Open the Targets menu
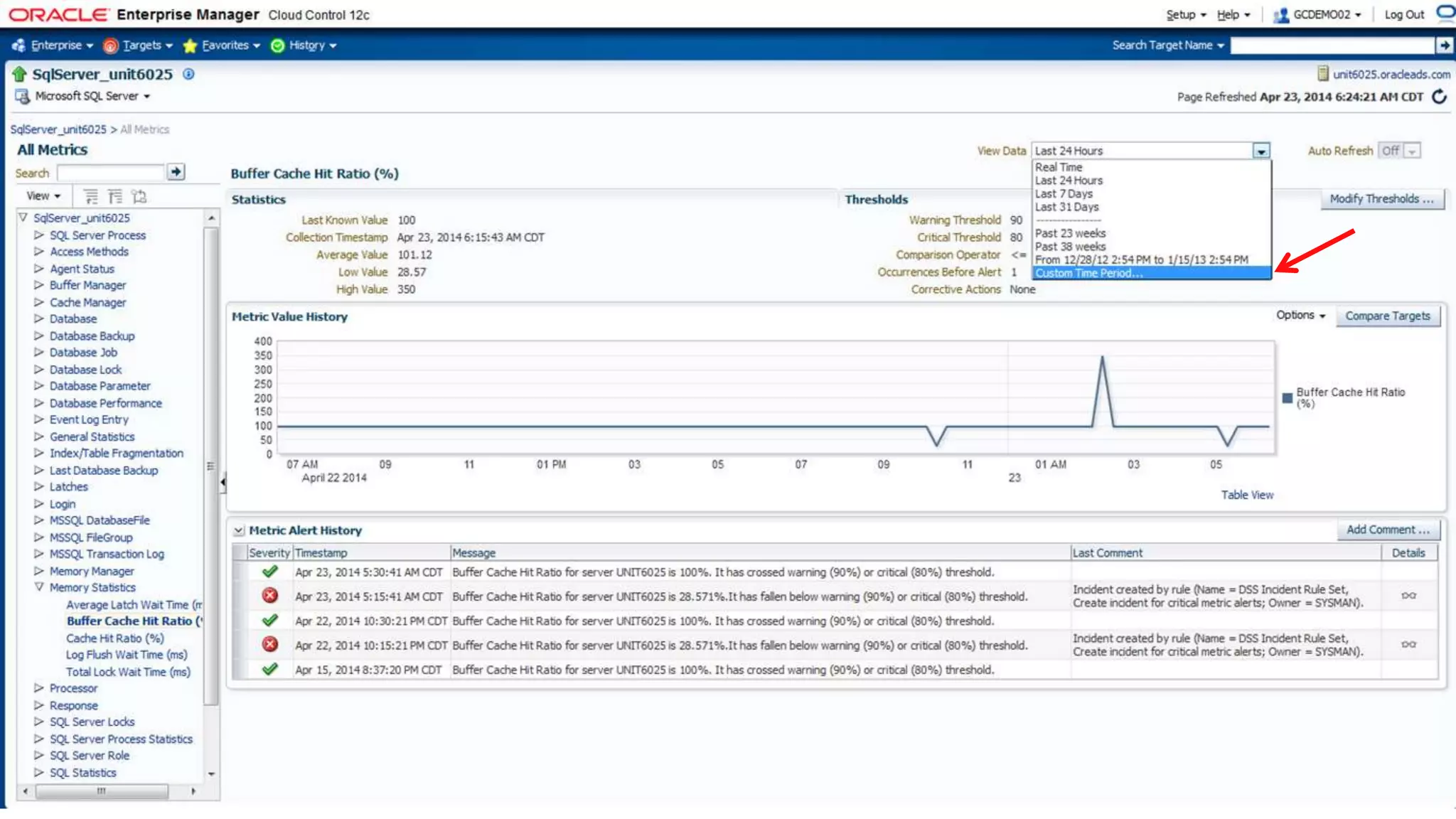1456x819 pixels. pyautogui.click(x=141, y=45)
